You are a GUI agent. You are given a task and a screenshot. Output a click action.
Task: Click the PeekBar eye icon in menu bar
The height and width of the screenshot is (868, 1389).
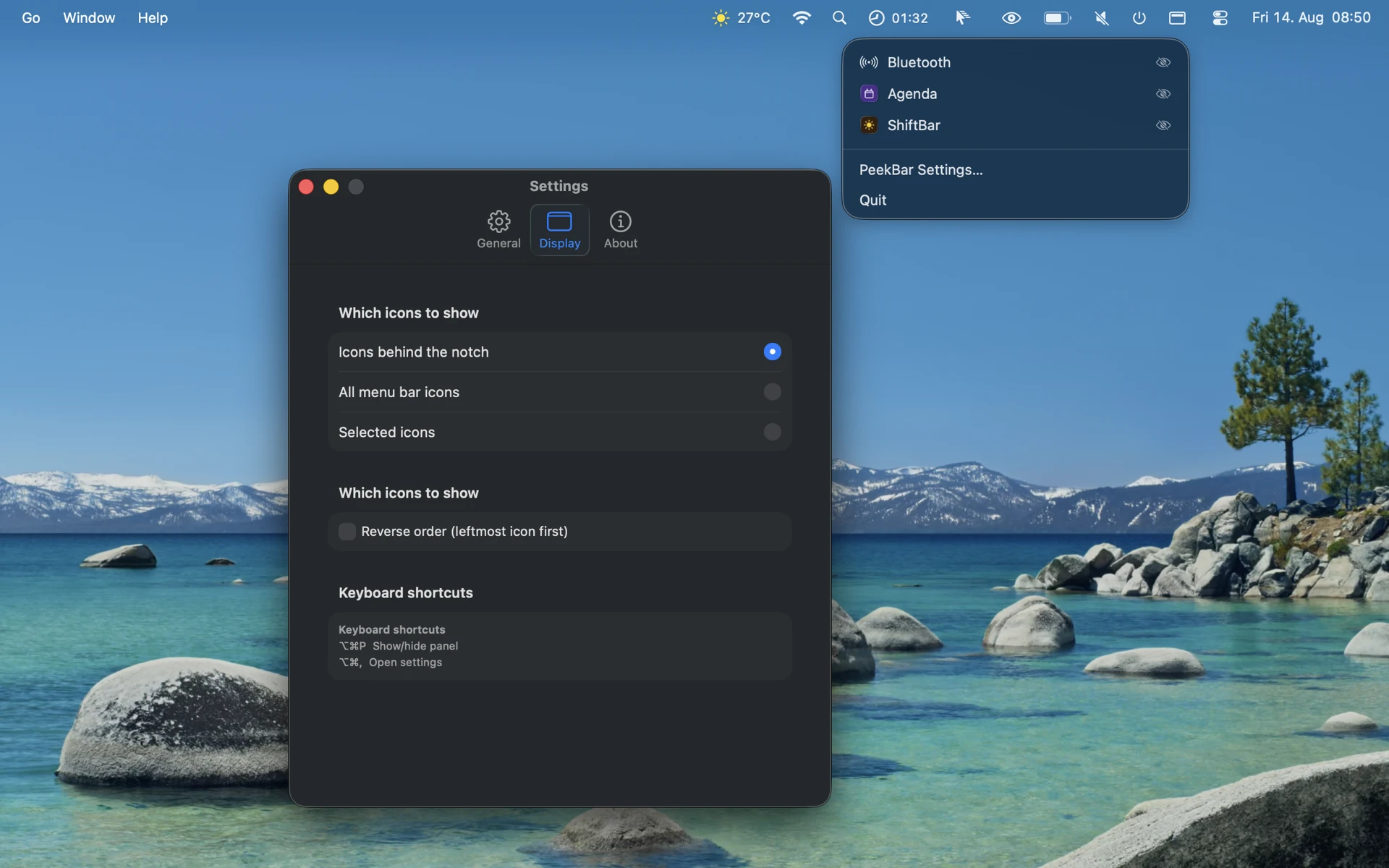(x=1011, y=18)
